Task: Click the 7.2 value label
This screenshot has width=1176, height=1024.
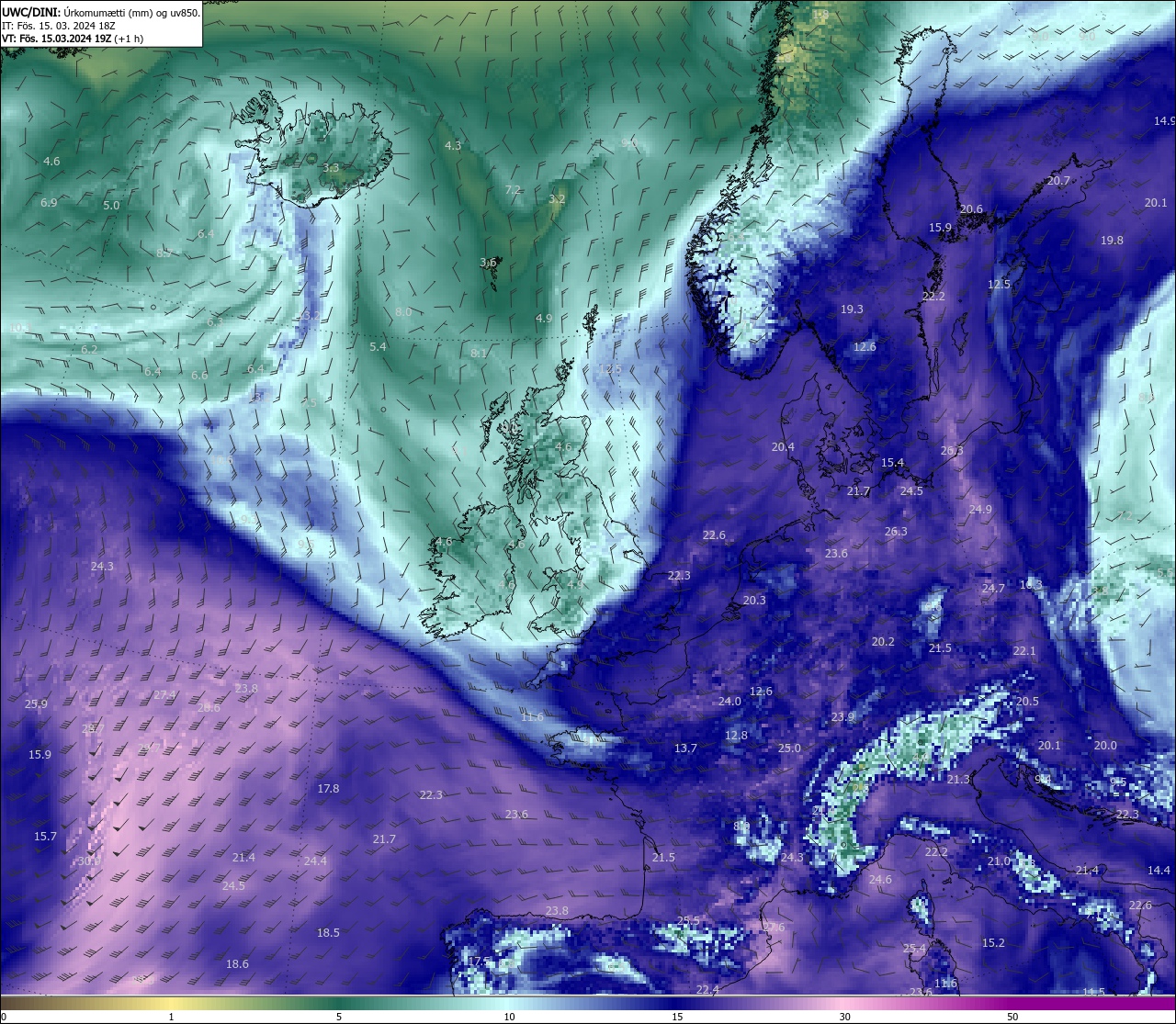Action: click(x=513, y=189)
